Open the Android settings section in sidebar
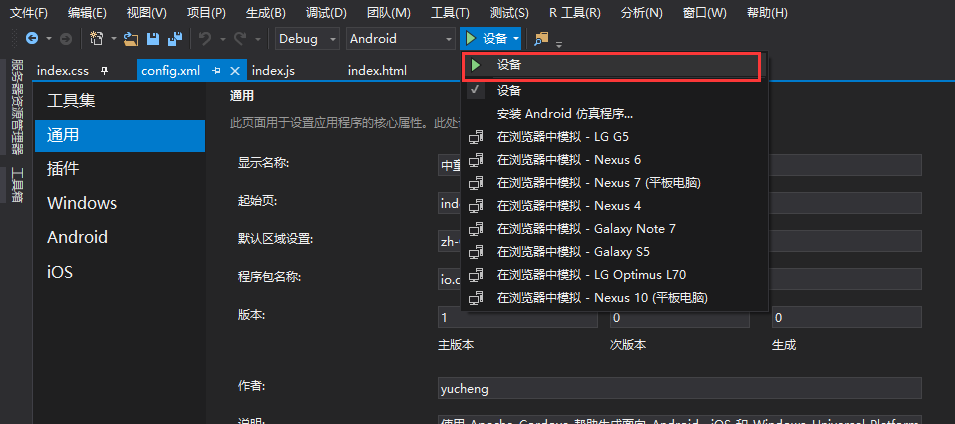955x424 pixels. coord(77,238)
